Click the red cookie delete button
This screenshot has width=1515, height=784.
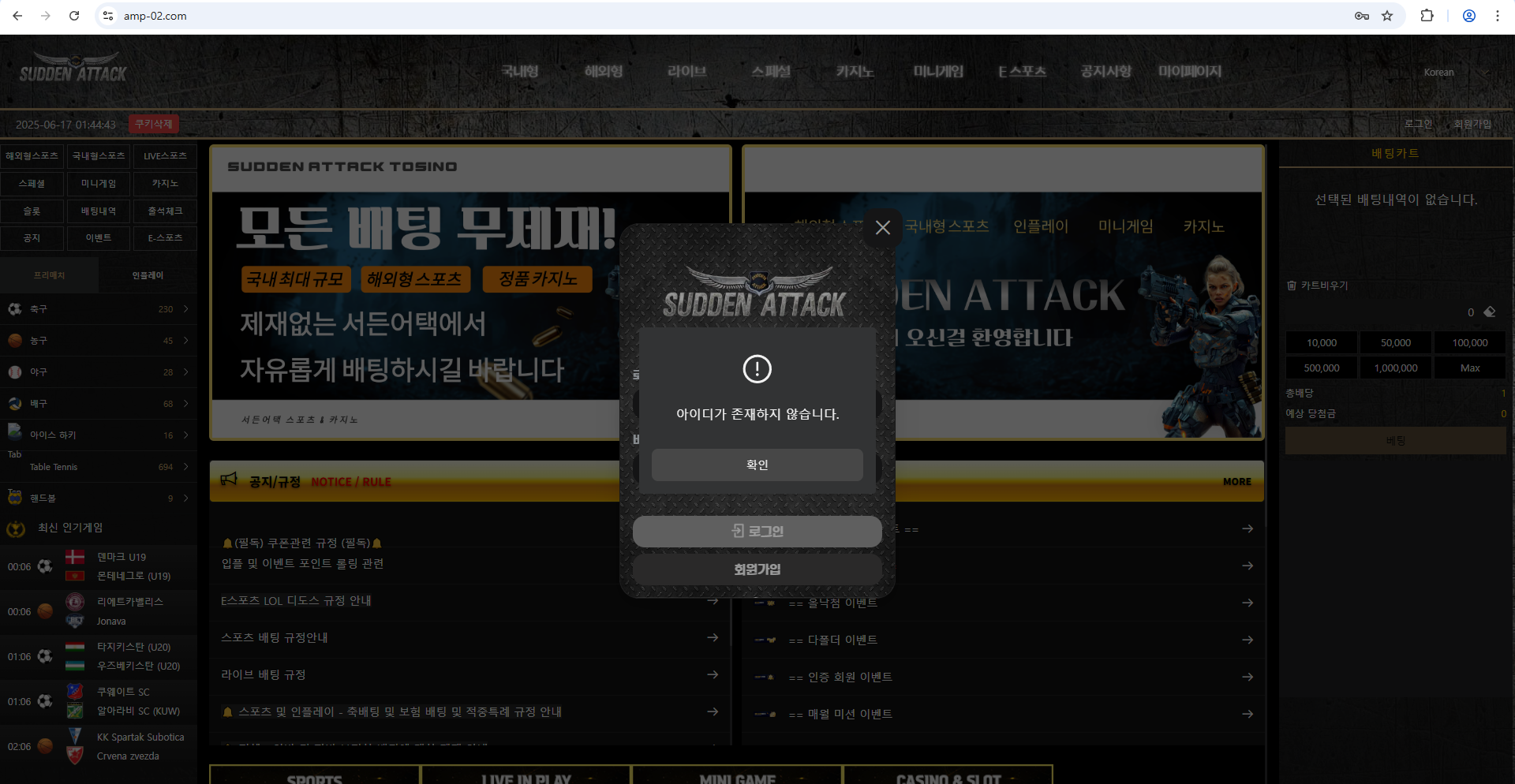point(153,125)
